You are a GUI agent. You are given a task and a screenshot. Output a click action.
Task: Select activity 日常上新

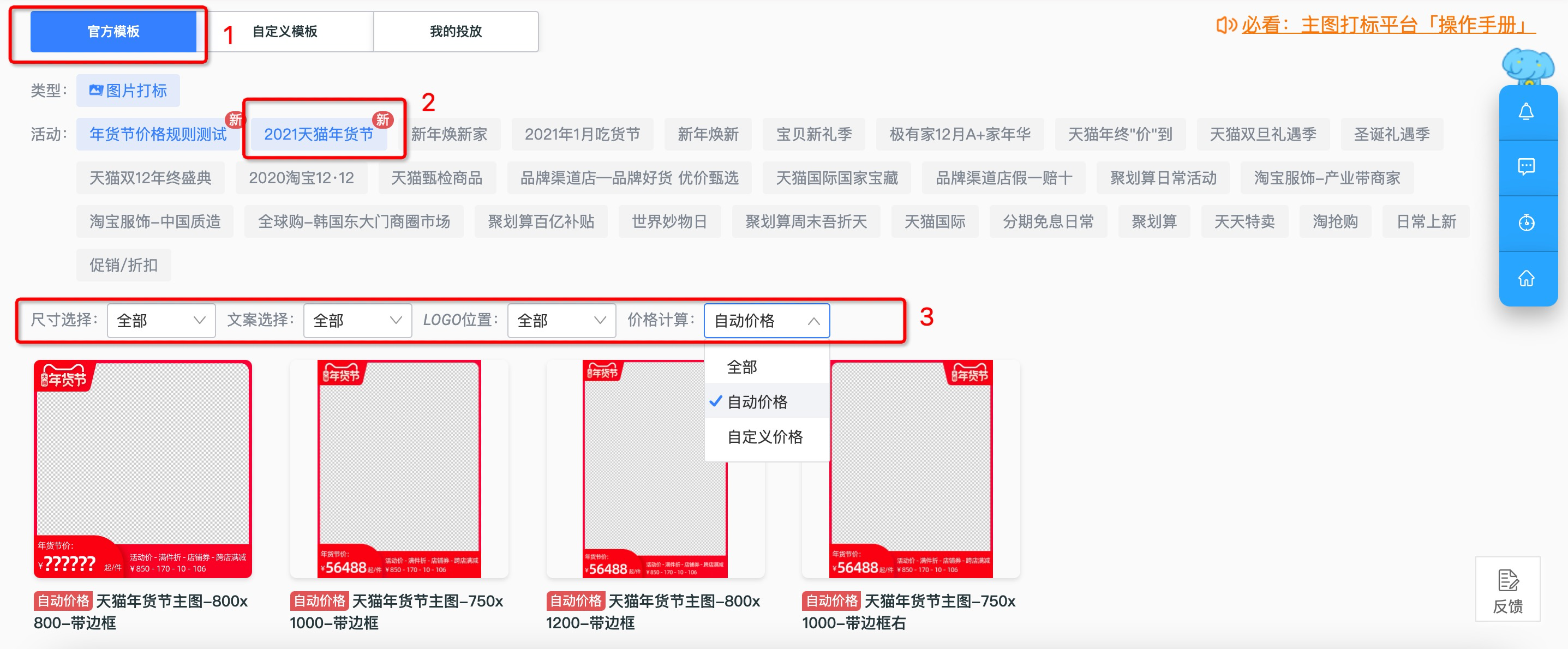coord(1426,222)
